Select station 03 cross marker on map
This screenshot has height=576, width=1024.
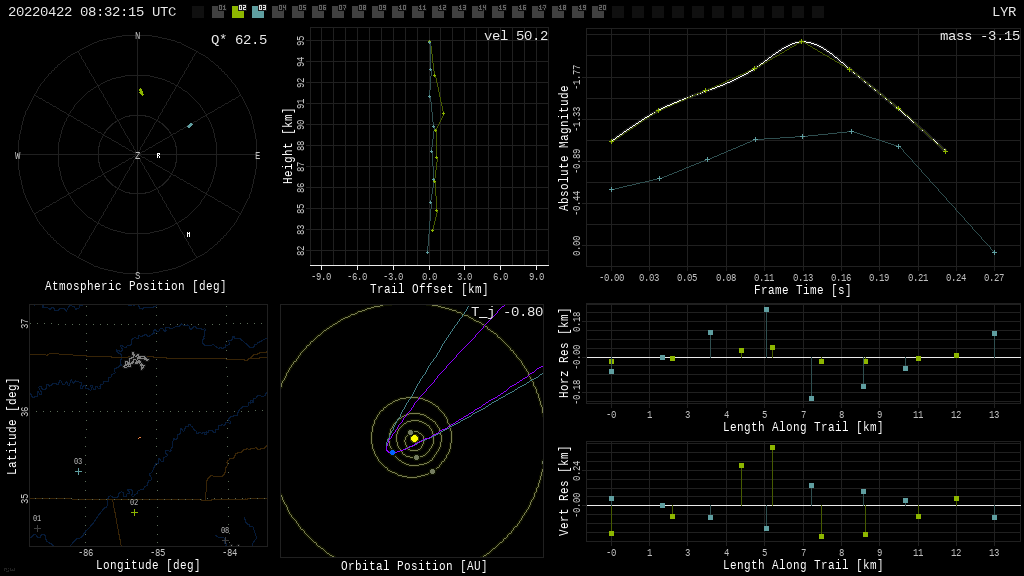point(78,472)
